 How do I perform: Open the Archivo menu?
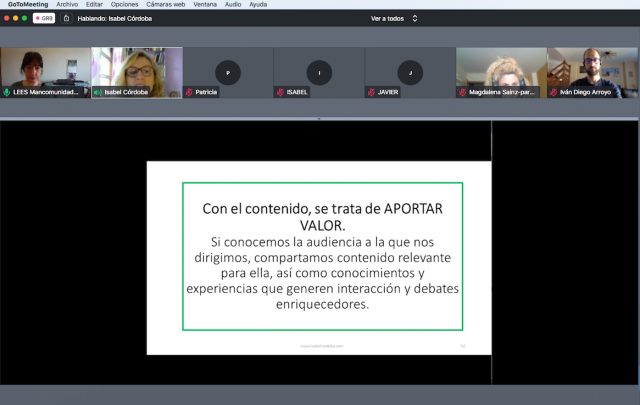(x=67, y=4)
